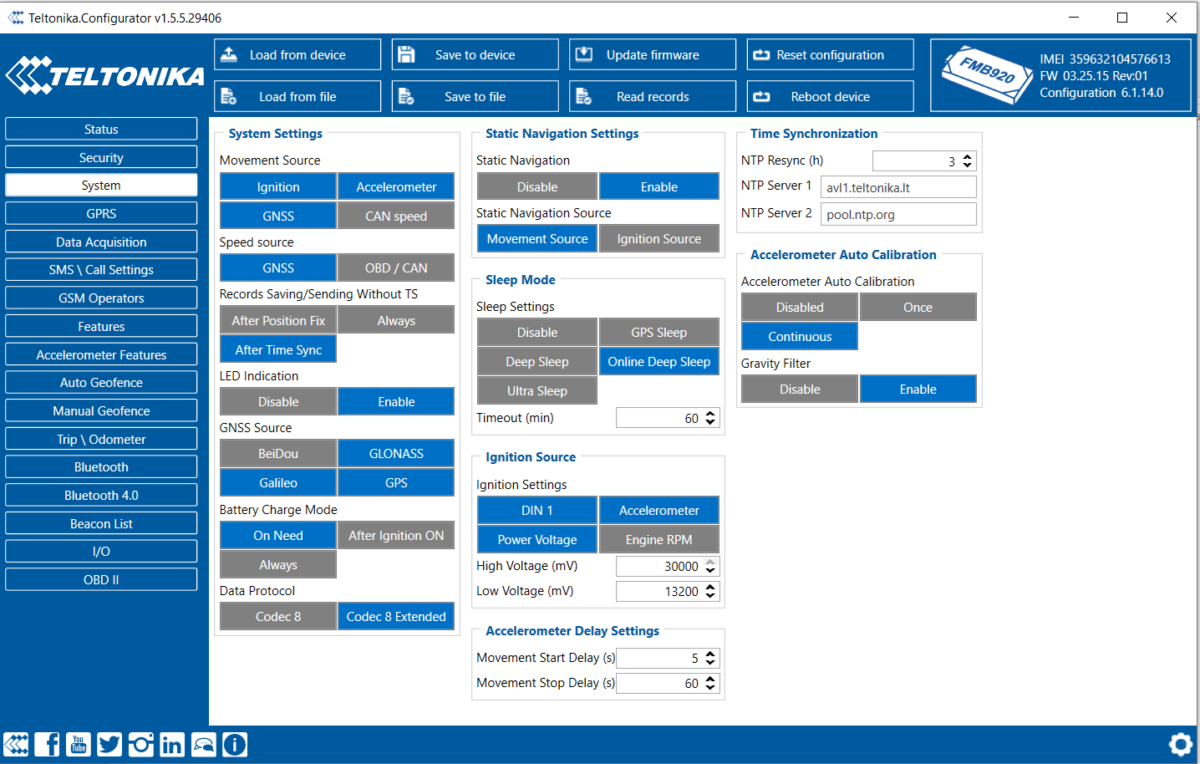Decrease NTP Resync hours with down arrow
This screenshot has height=764, width=1200.
tap(968, 165)
